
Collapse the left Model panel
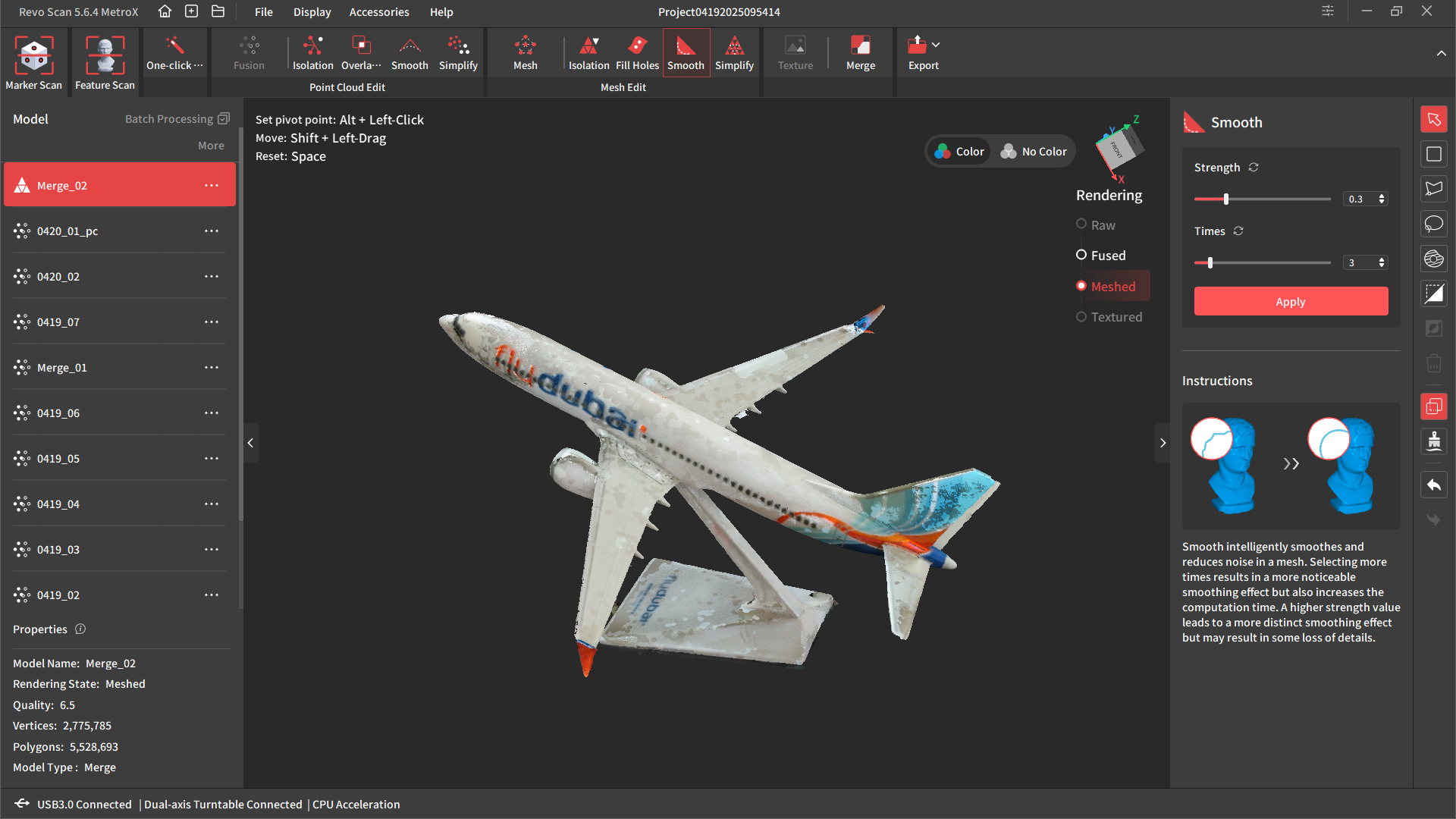pyautogui.click(x=250, y=443)
